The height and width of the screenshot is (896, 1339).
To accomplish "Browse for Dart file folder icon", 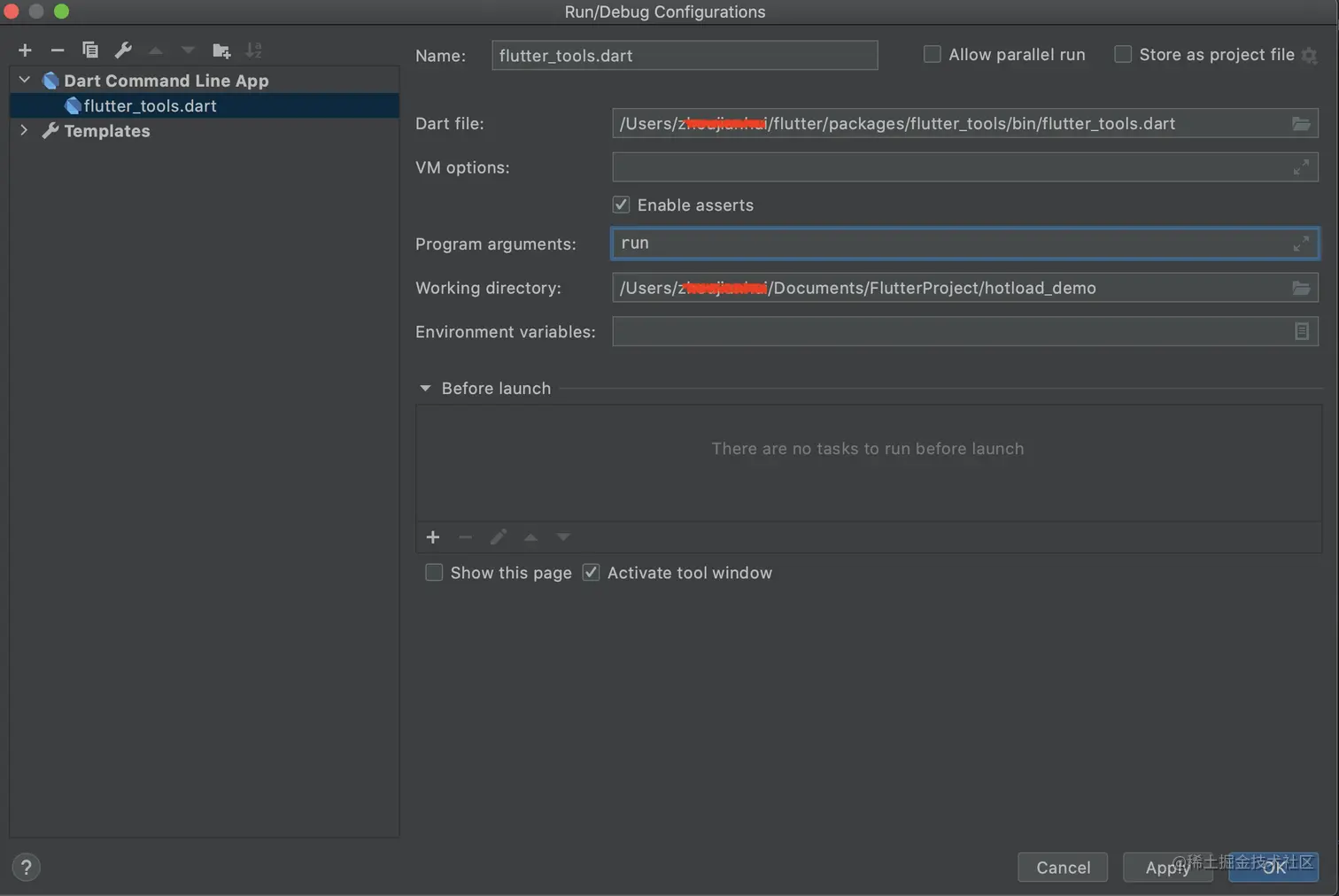I will point(1301,124).
